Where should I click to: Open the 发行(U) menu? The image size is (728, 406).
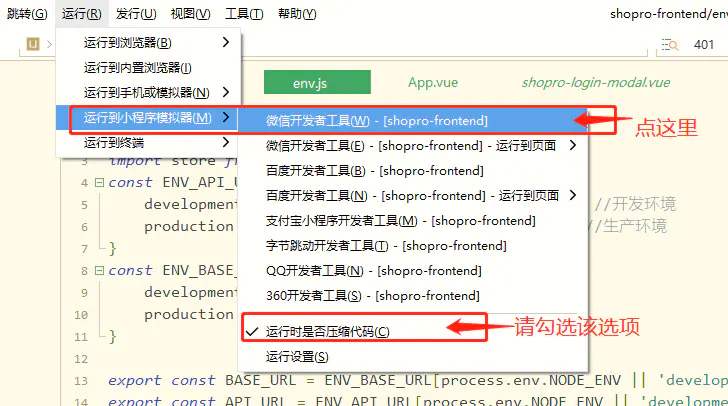click(x=136, y=14)
